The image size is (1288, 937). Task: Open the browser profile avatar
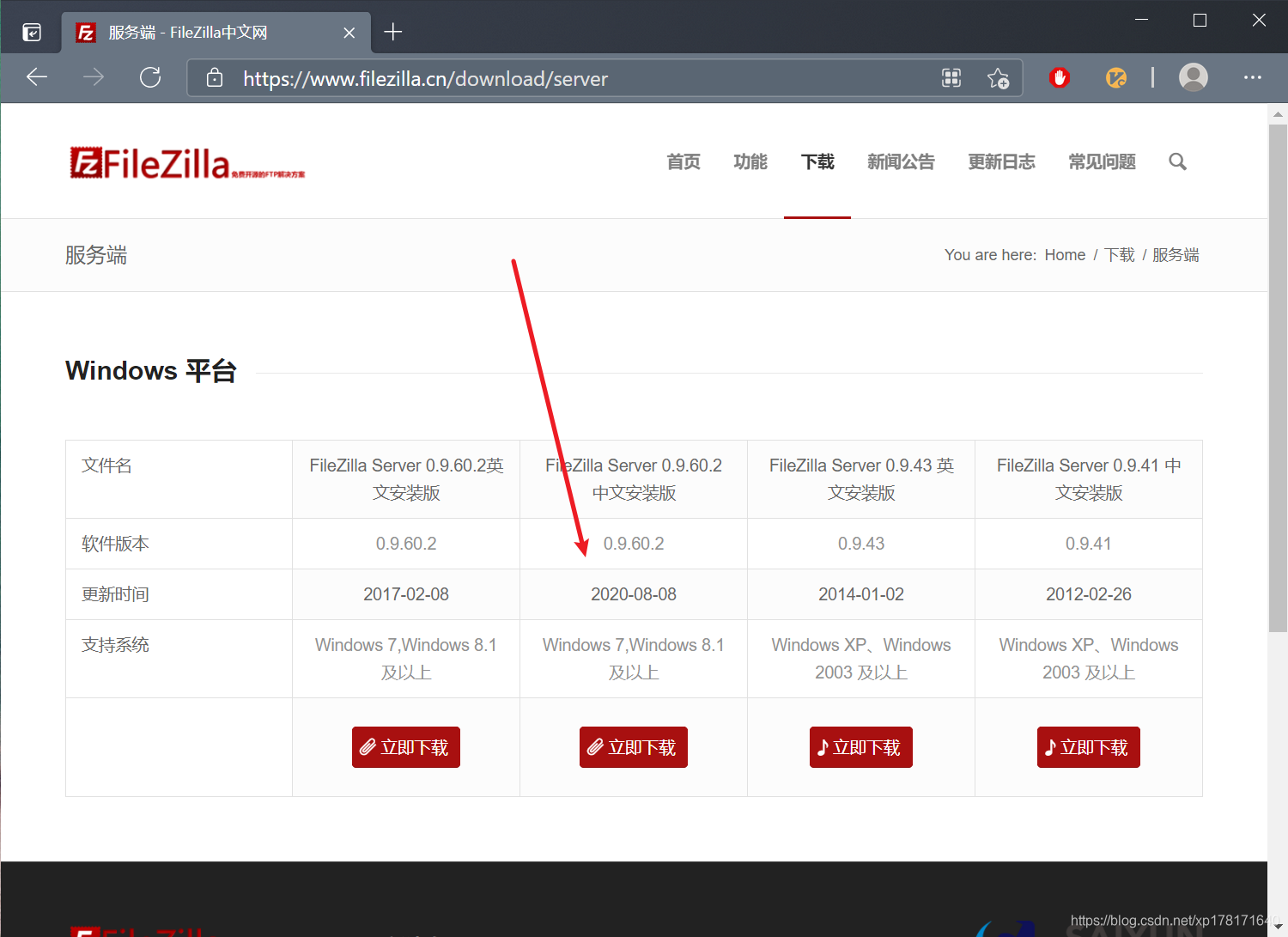click(x=1193, y=77)
